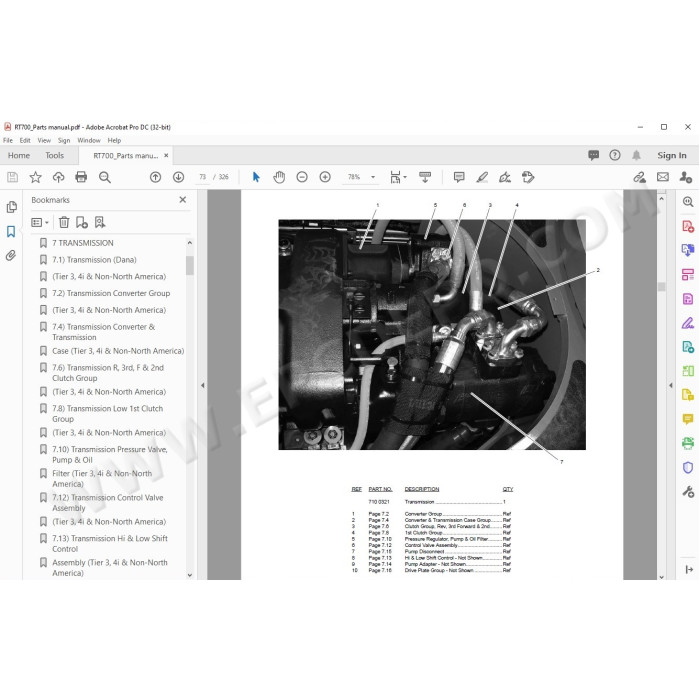This screenshot has width=700, height=700.
Task: Click the find current bookmark icon
Action: [100, 222]
